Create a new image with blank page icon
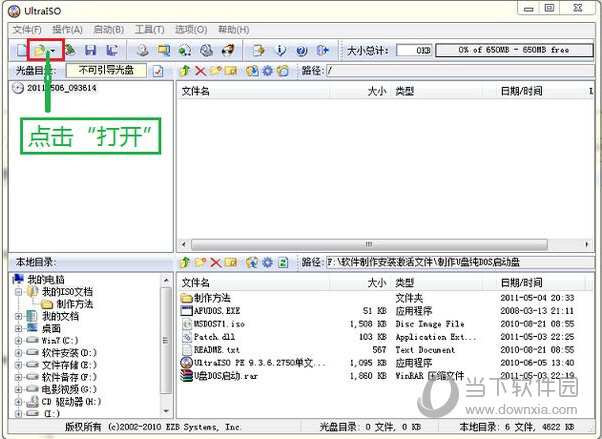 tap(22, 50)
